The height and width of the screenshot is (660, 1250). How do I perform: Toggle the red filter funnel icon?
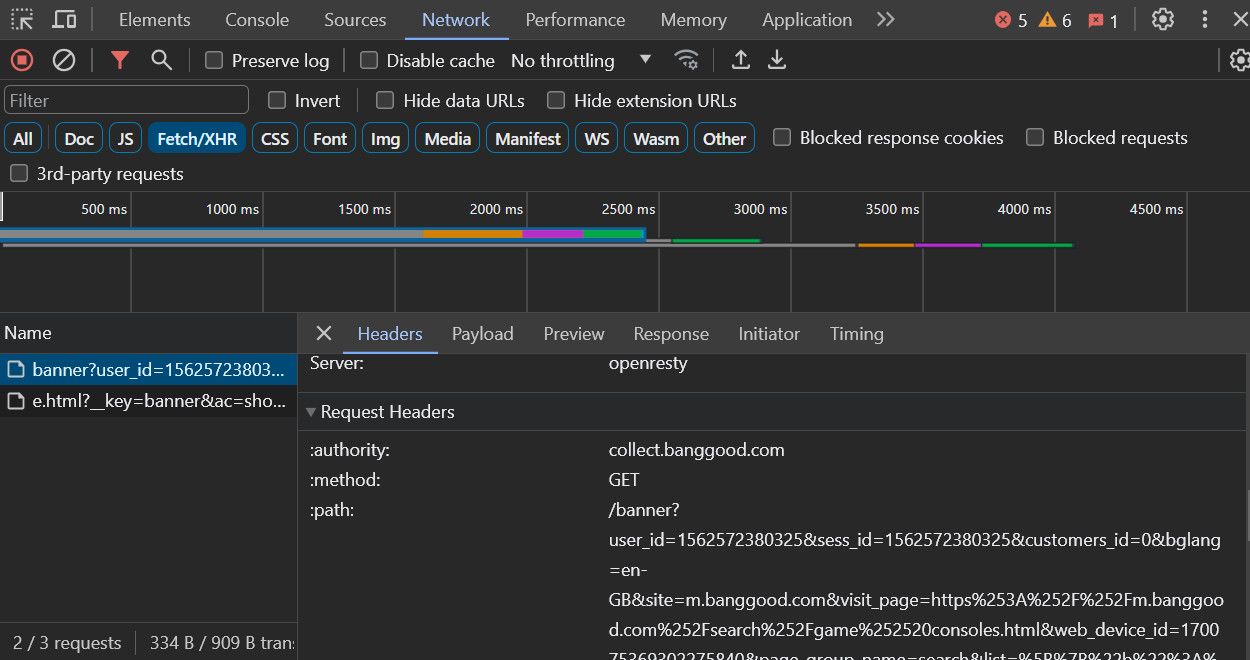tap(120, 60)
